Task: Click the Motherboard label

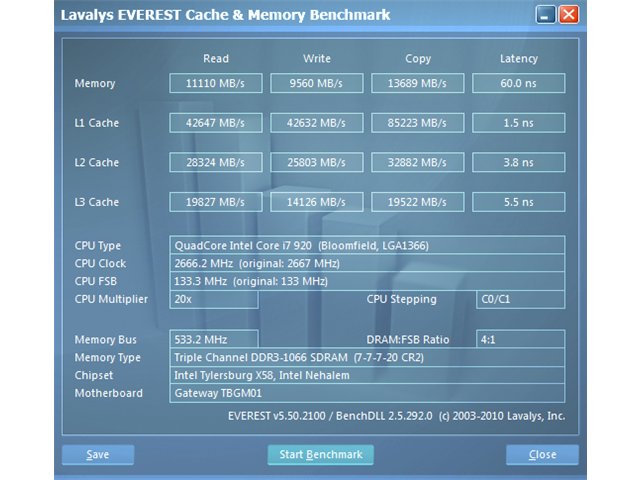Action: 109,393
